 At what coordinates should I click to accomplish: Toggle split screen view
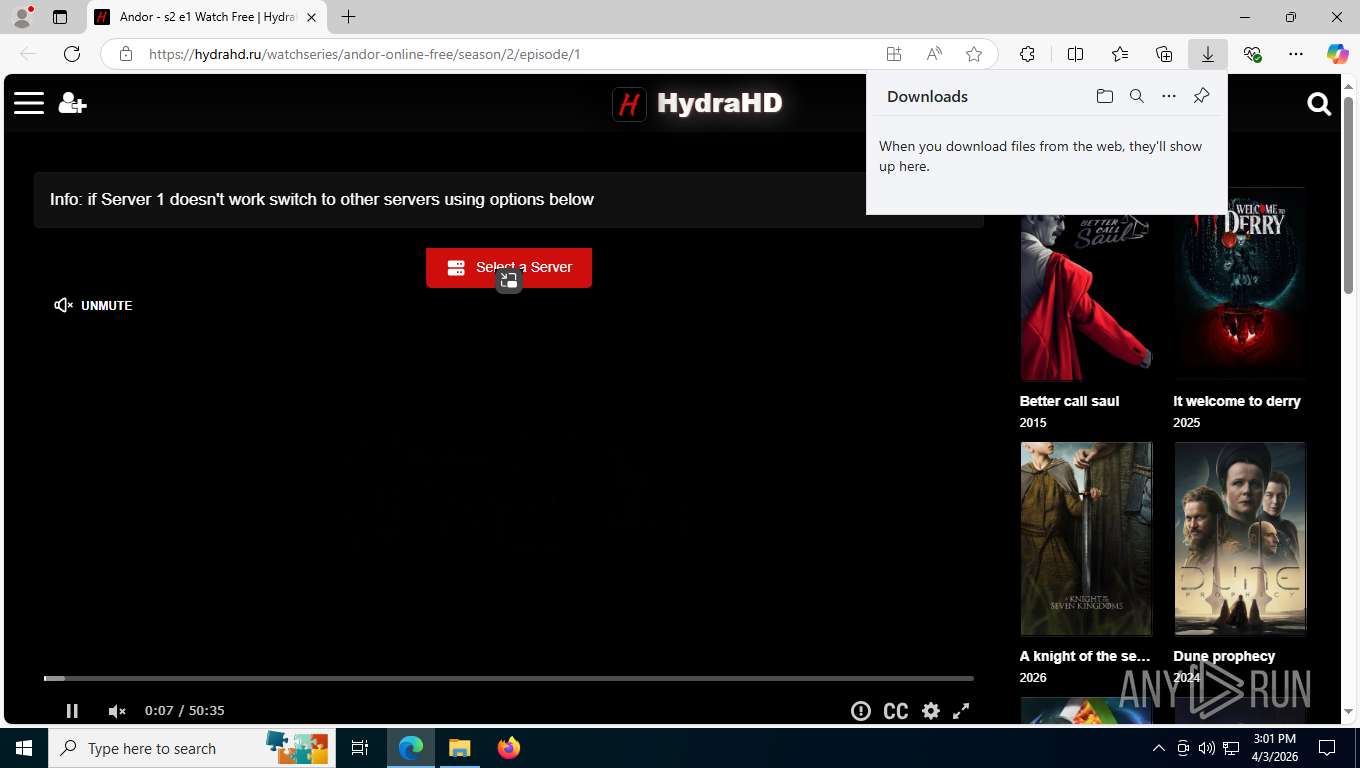pos(1076,54)
